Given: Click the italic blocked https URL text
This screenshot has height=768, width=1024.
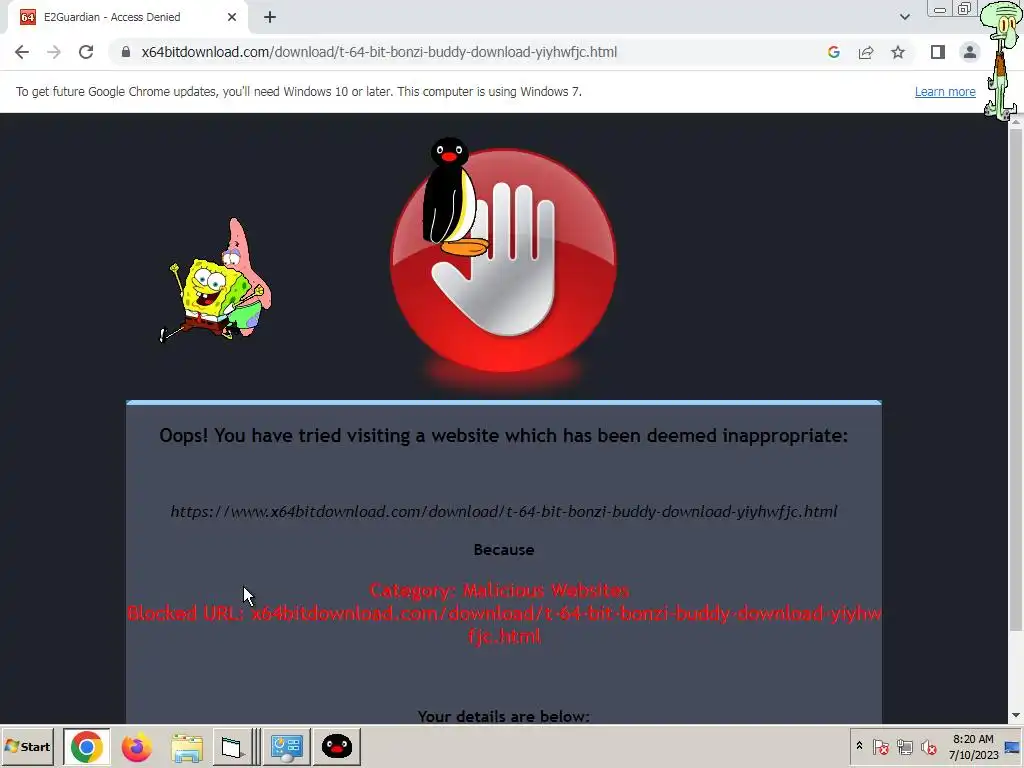Looking at the screenshot, I should point(504,511).
